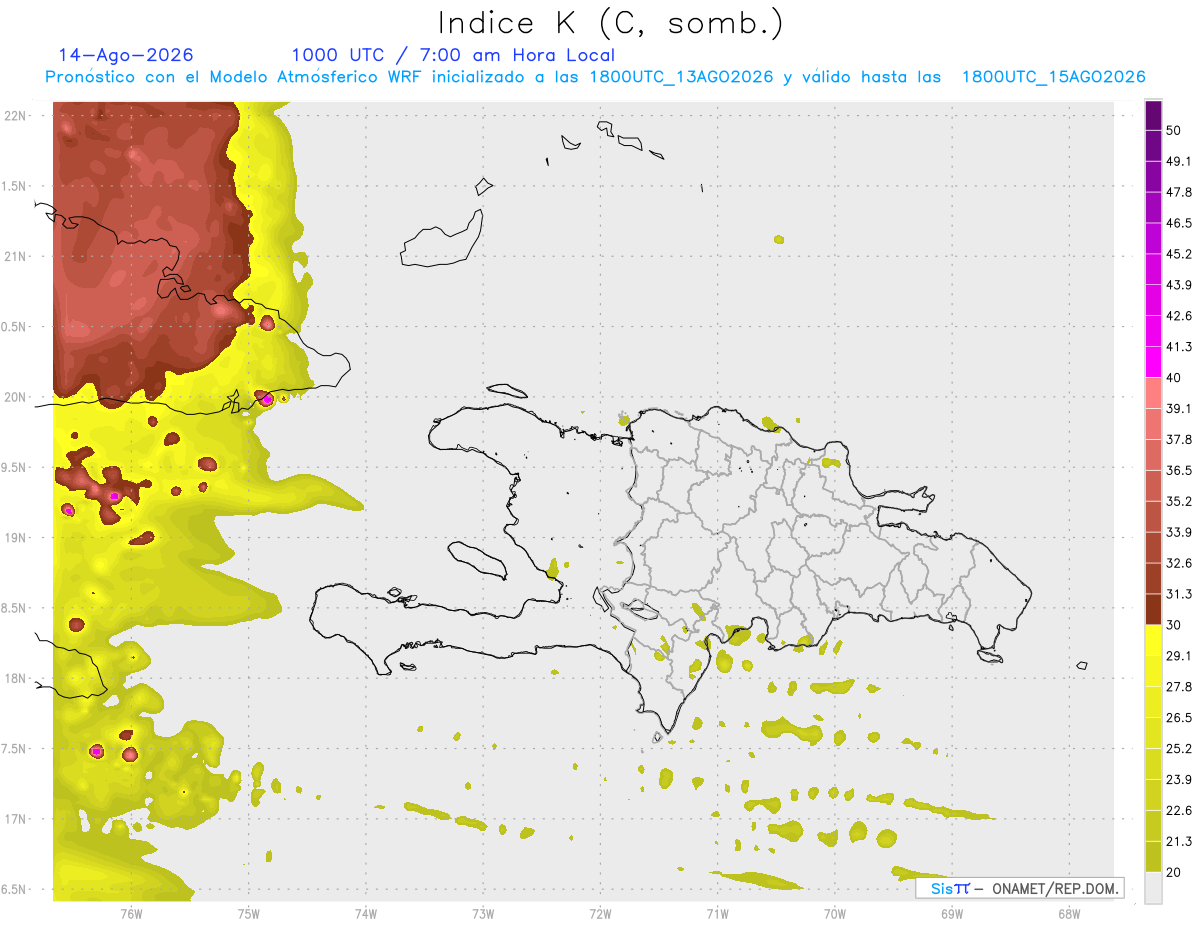1200x927 pixels.
Task: Click the colorbar value label "33.9"
Action: pyautogui.click(x=1179, y=531)
